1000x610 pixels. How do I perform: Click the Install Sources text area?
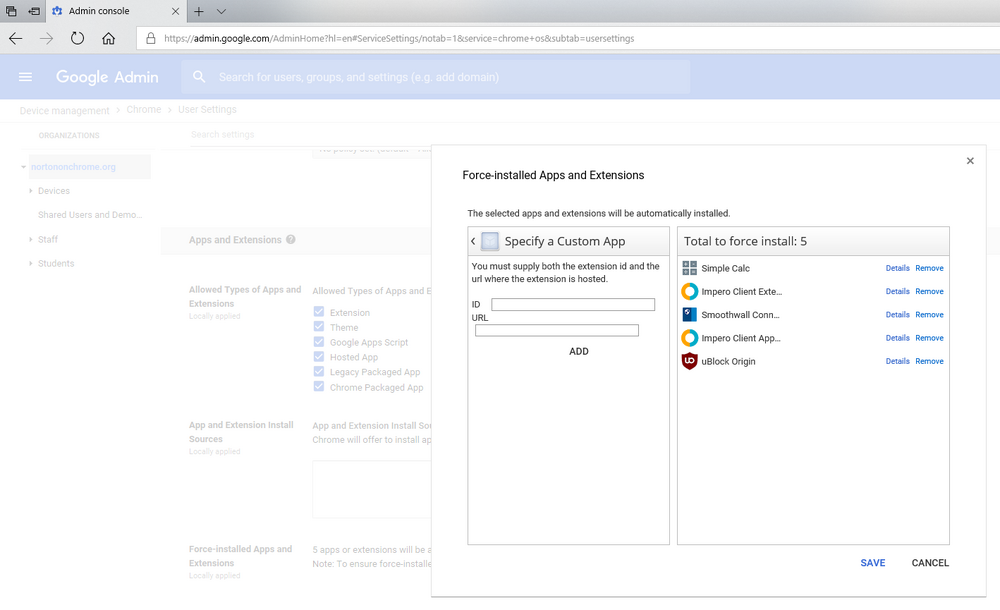372,489
